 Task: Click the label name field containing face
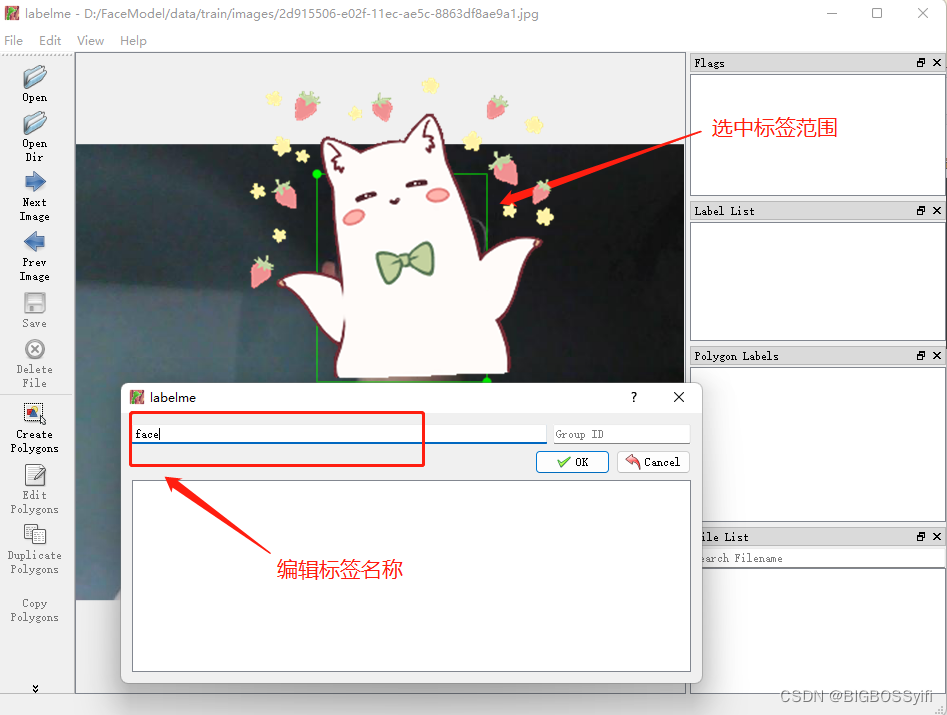(339, 434)
